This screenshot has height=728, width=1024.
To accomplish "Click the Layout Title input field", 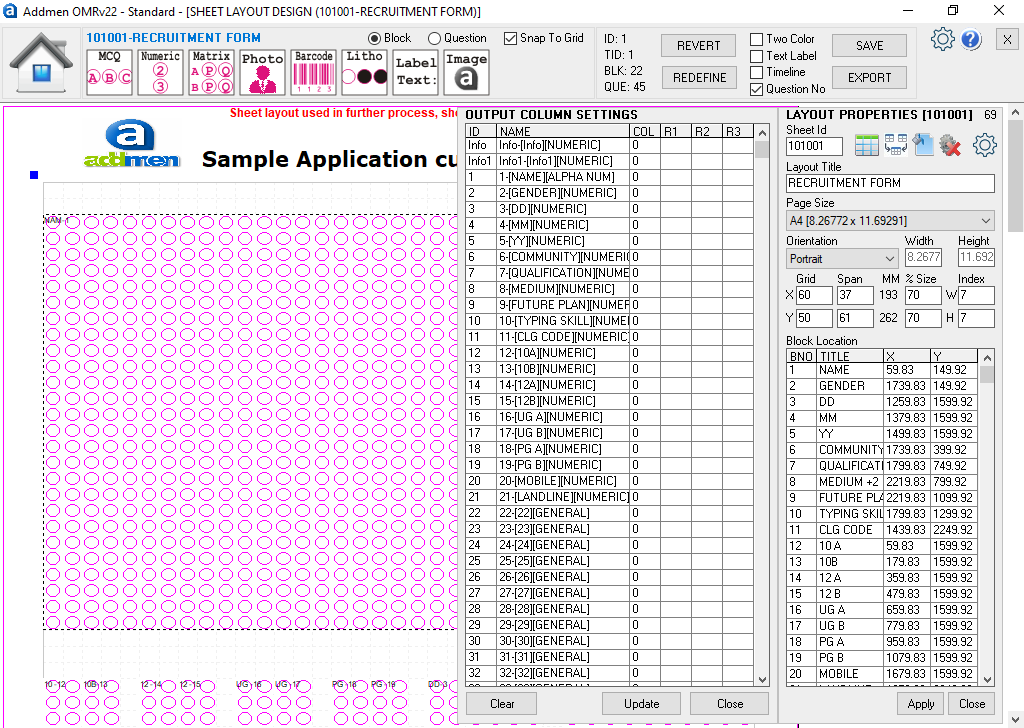I will (890, 183).
